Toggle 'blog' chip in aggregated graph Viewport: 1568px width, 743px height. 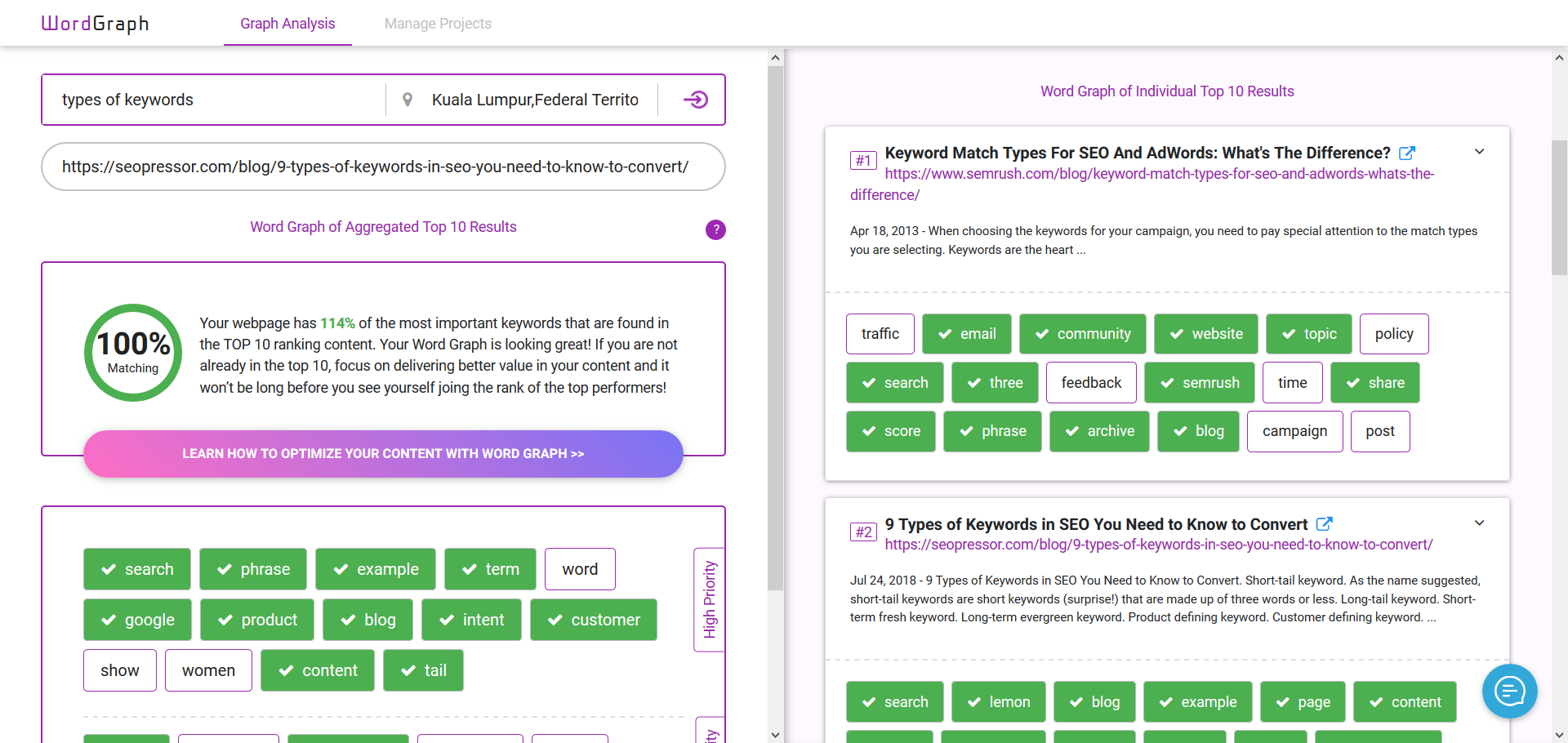point(367,620)
